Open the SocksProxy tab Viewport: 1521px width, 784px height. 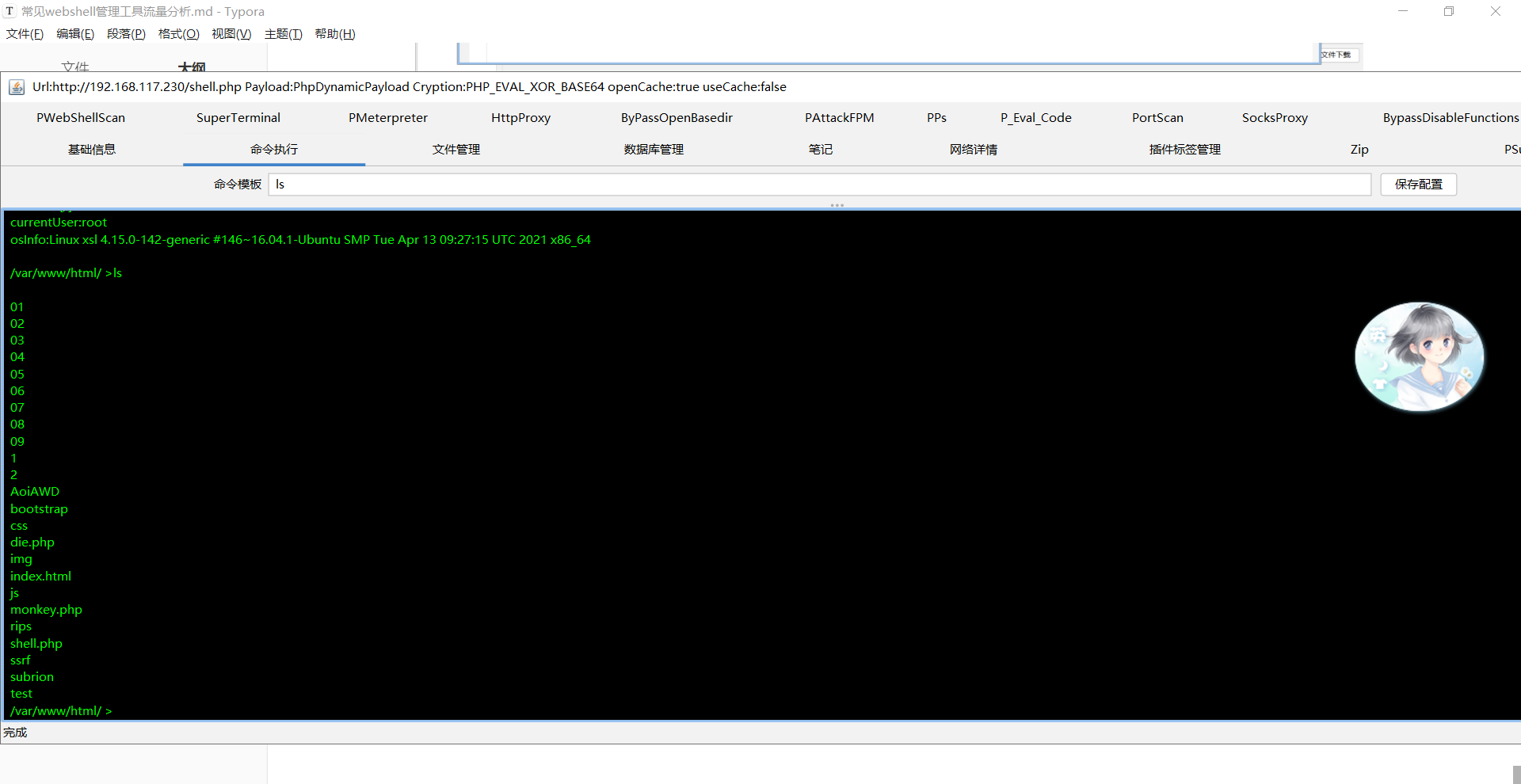click(x=1275, y=118)
